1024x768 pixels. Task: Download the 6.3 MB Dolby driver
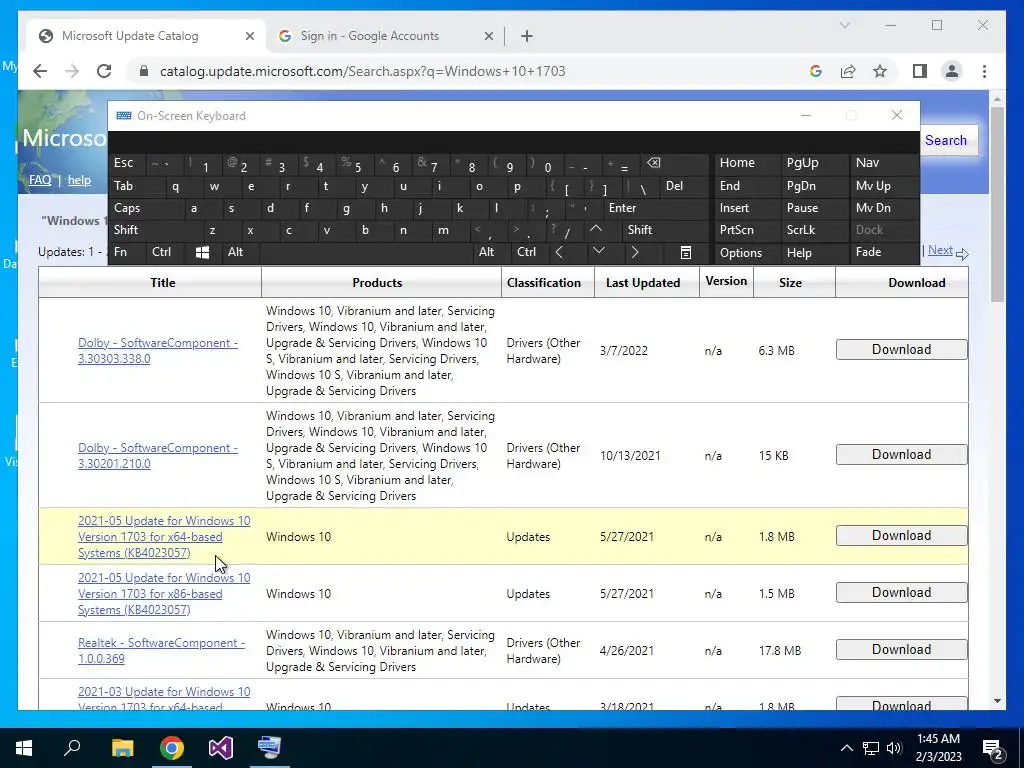point(901,349)
